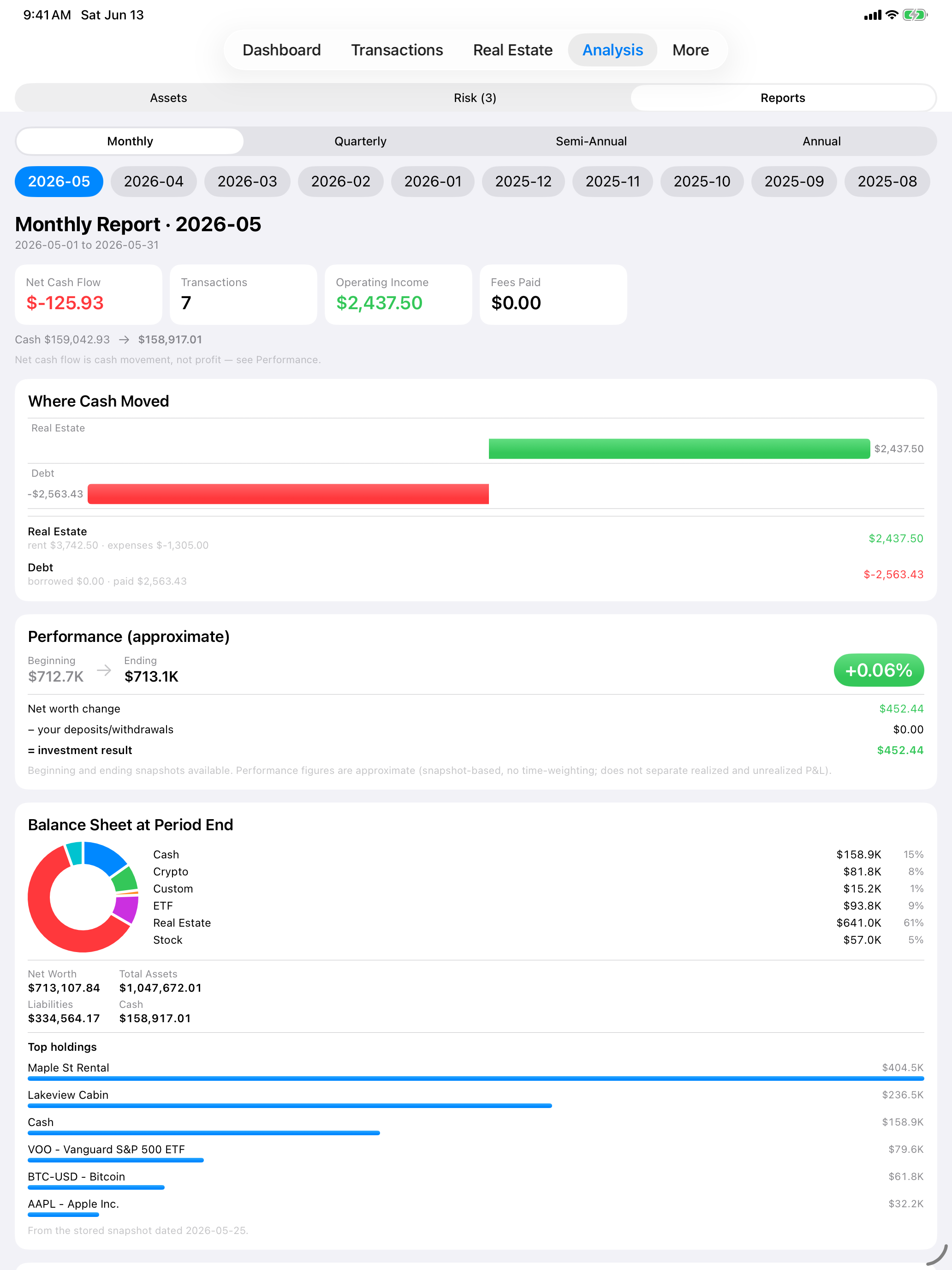
Task: Select the 2026-02 month pill
Action: point(340,181)
